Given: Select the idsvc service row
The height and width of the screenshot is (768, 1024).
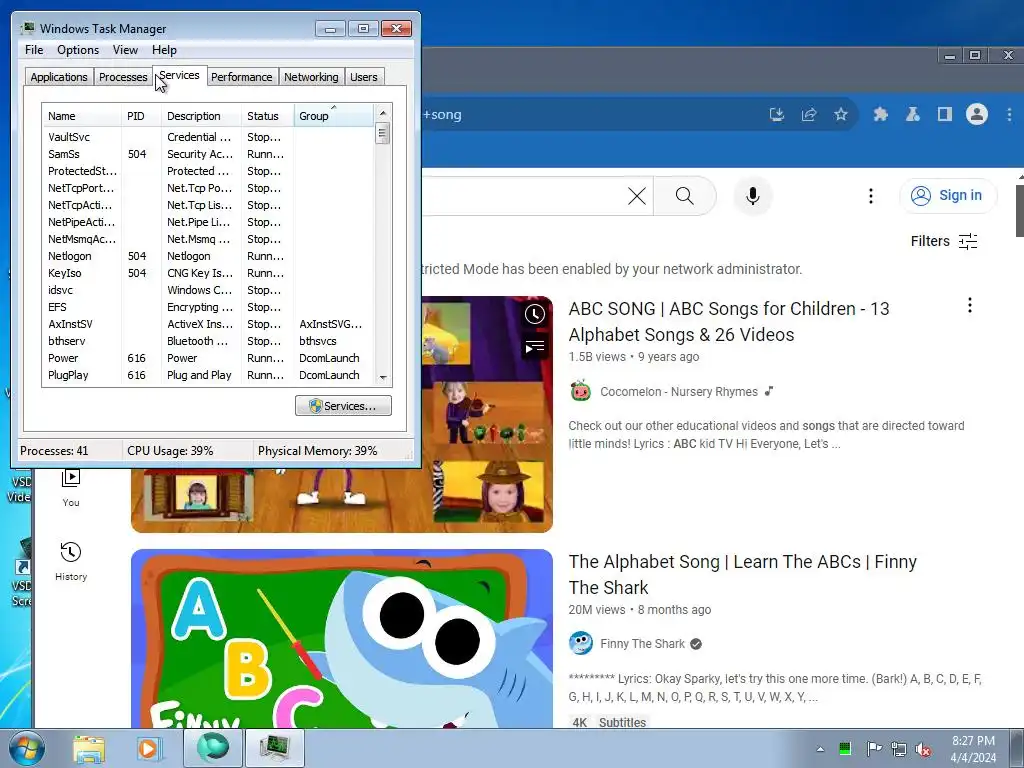Looking at the screenshot, I should point(208,290).
